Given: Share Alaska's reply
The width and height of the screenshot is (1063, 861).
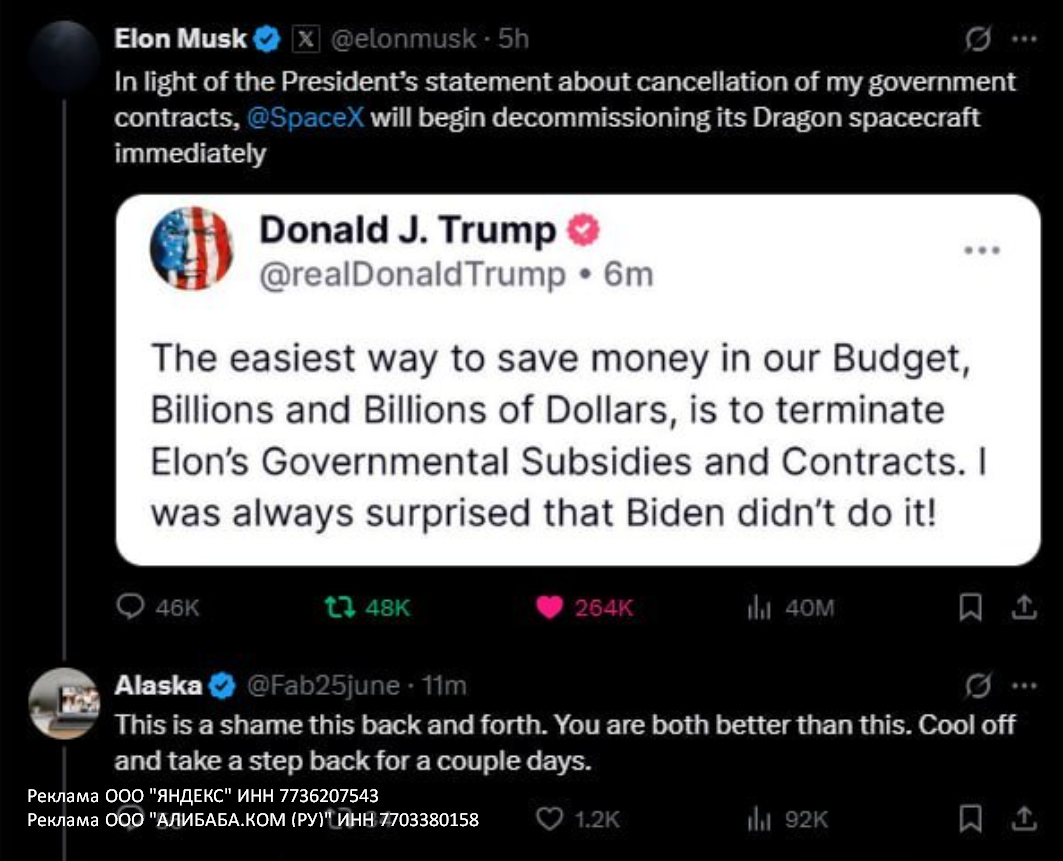Looking at the screenshot, I should (1023, 820).
